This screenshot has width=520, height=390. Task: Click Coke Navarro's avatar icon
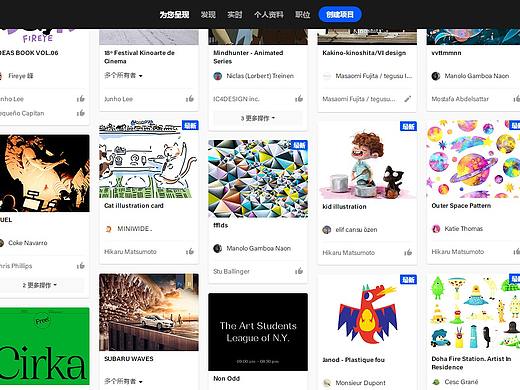2,243
